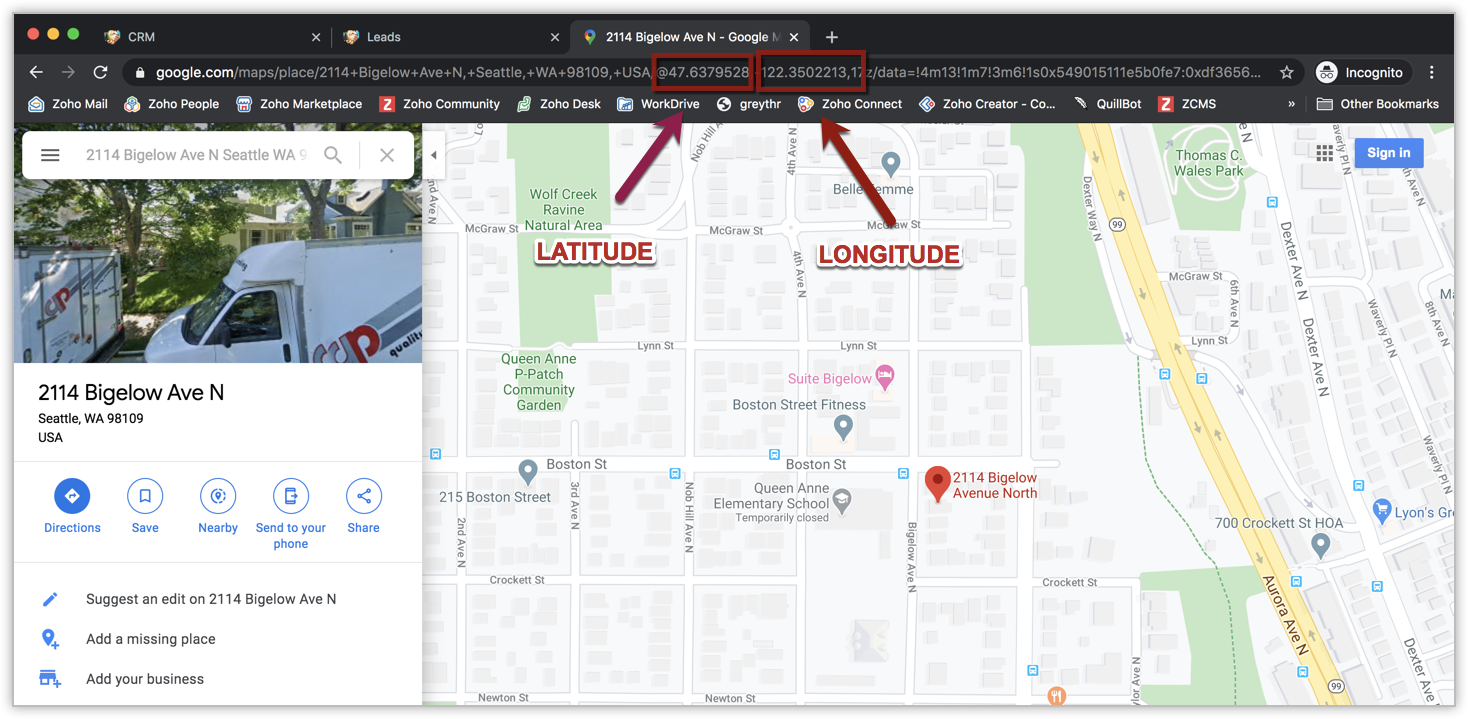Click Add a missing place
Screen dimensions: 1468x719
(150, 639)
